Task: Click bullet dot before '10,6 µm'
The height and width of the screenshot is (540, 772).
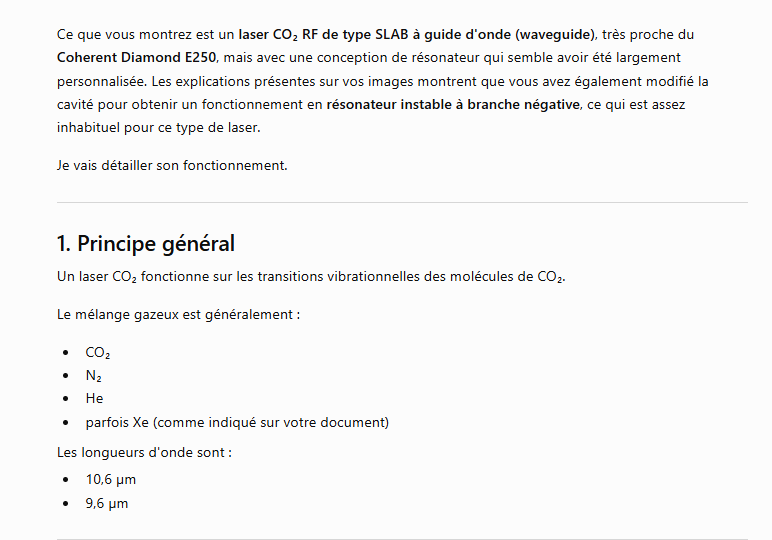Action: pyautogui.click(x=66, y=479)
